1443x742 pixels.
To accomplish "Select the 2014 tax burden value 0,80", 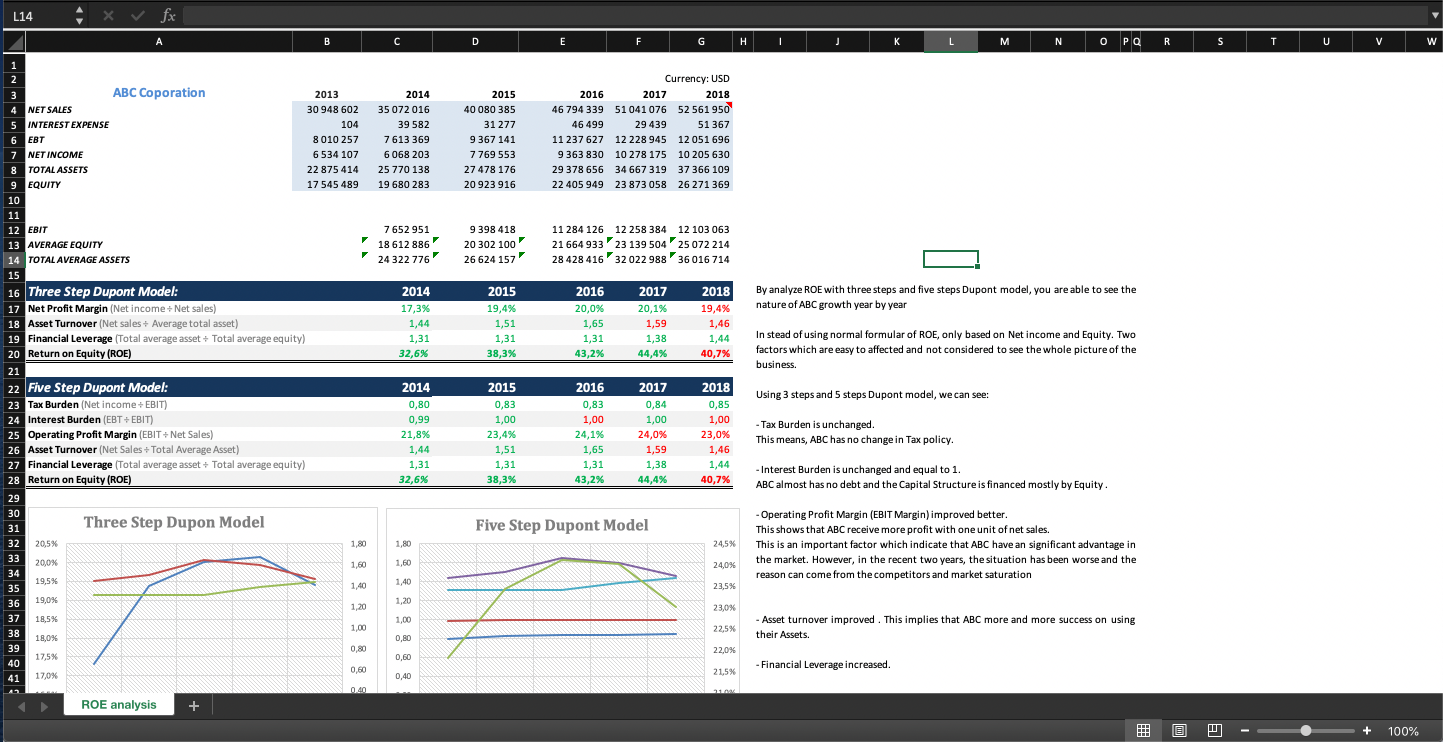I will [419, 404].
